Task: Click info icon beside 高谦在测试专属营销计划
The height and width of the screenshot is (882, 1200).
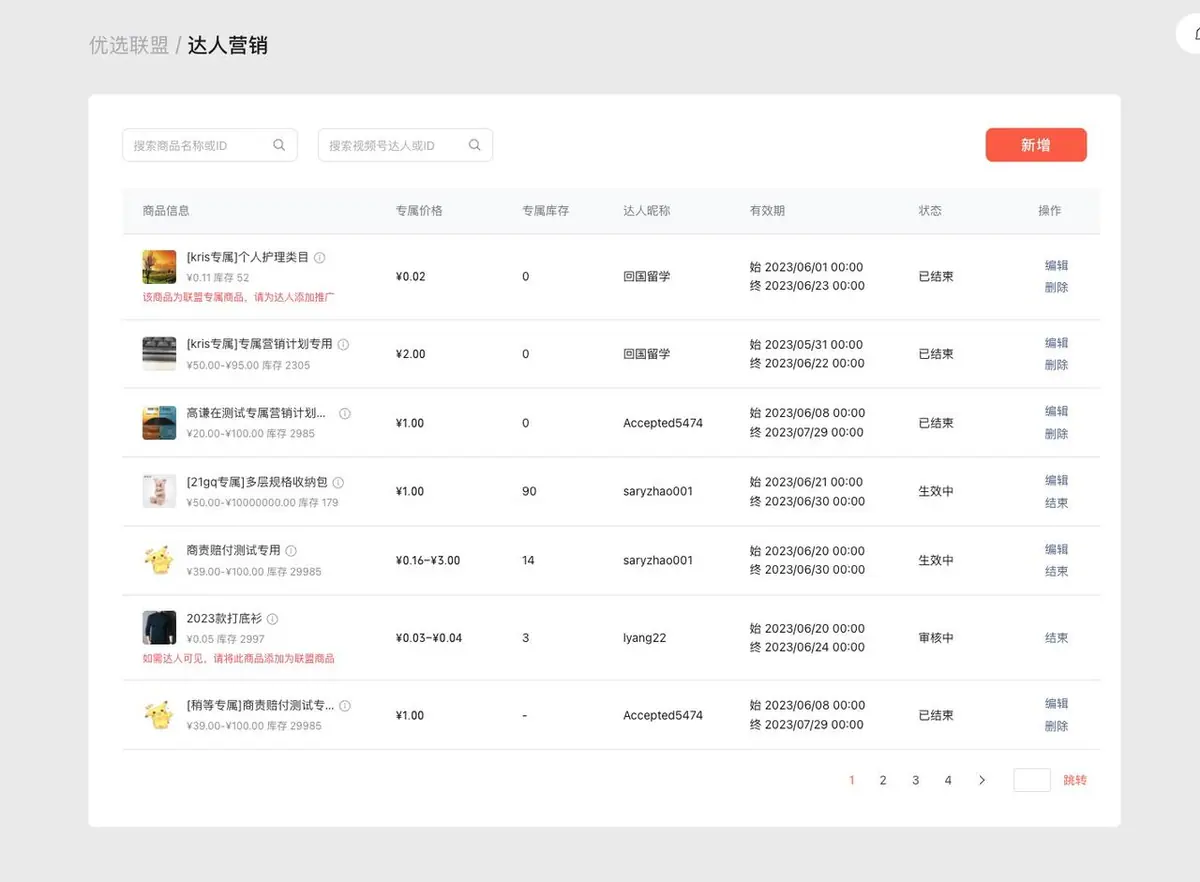Action: pyautogui.click(x=345, y=413)
